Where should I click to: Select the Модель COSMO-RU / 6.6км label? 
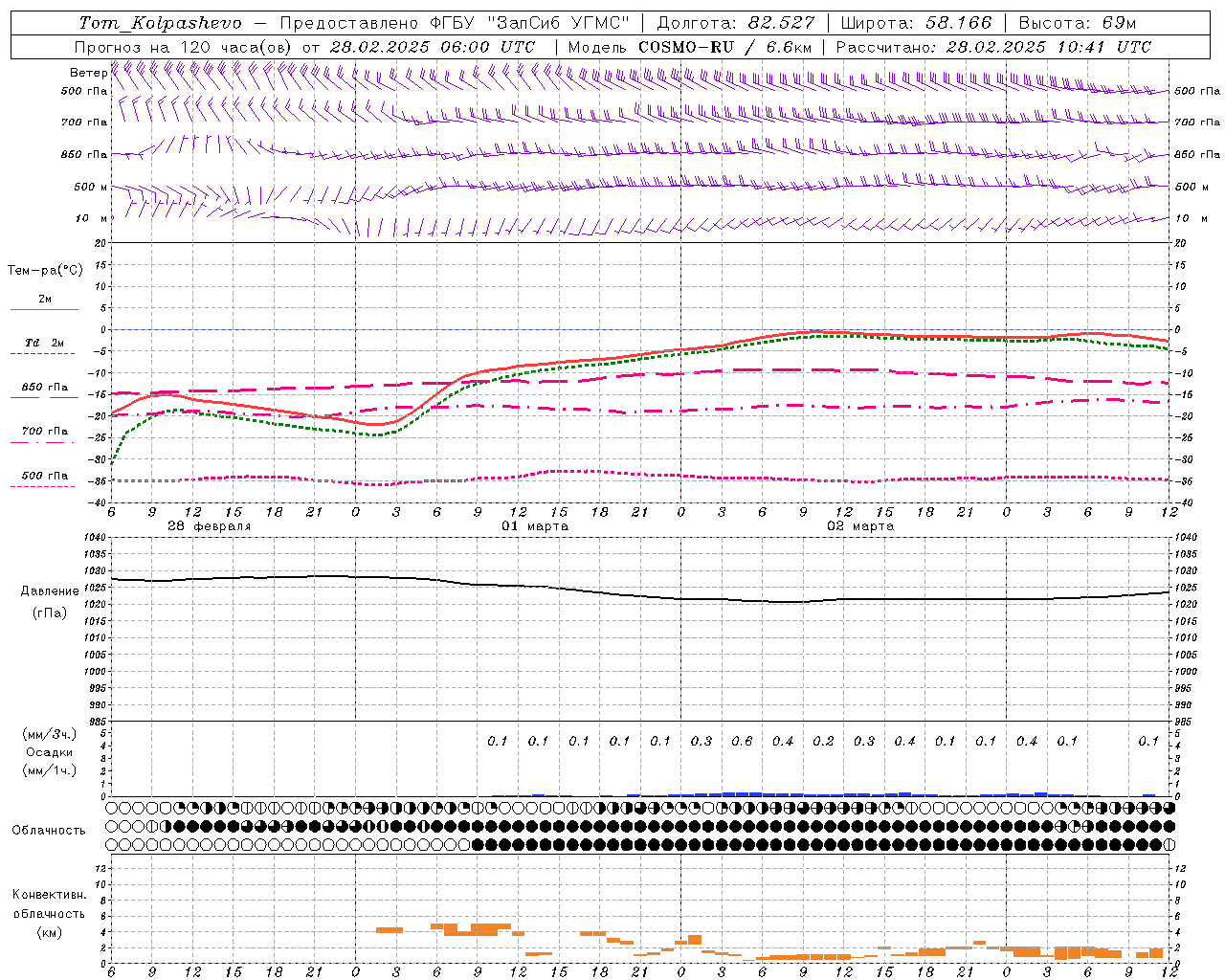coord(690,47)
